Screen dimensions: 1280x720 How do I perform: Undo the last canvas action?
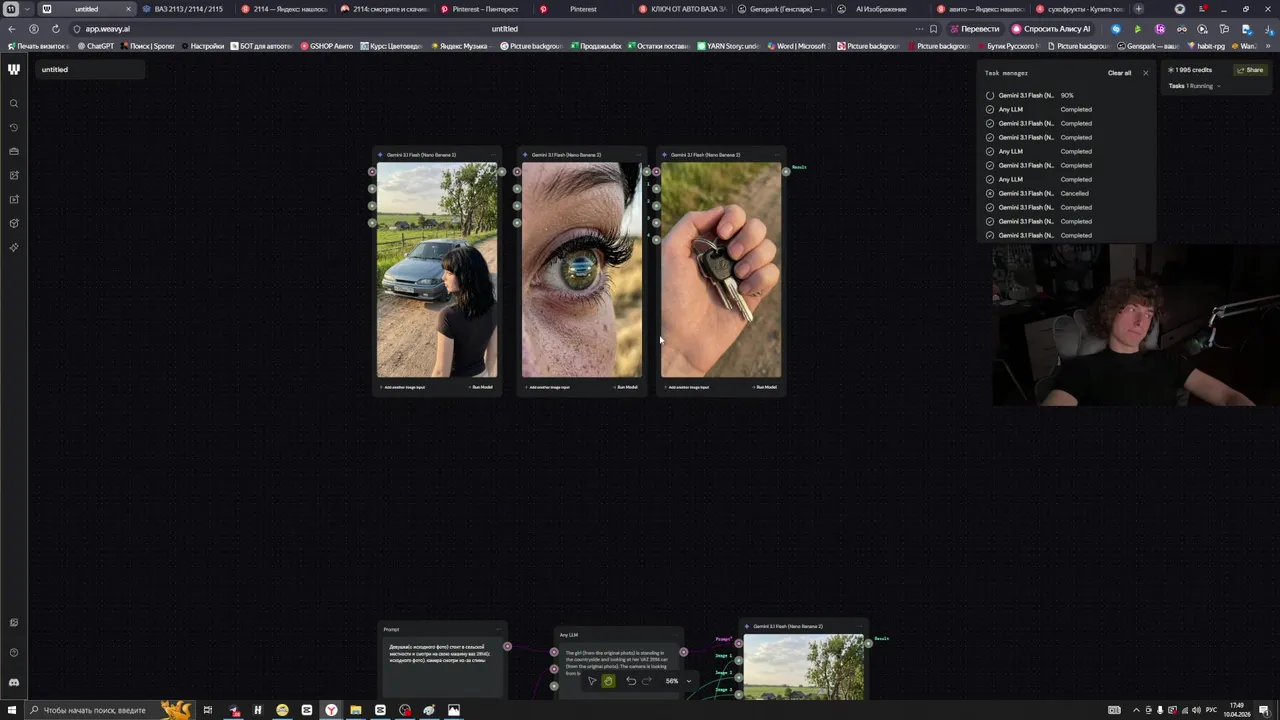(631, 681)
